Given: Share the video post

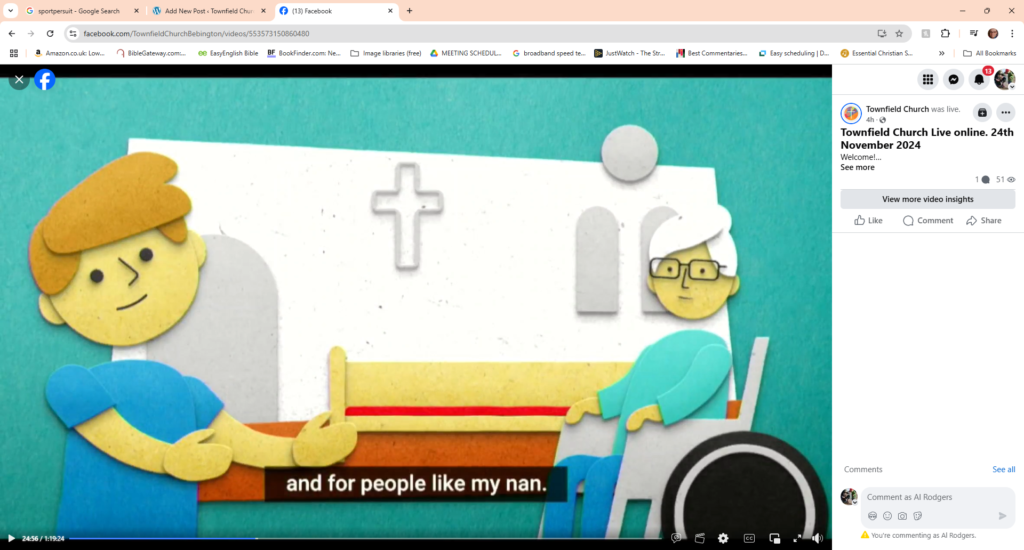Looking at the screenshot, I should [x=984, y=221].
